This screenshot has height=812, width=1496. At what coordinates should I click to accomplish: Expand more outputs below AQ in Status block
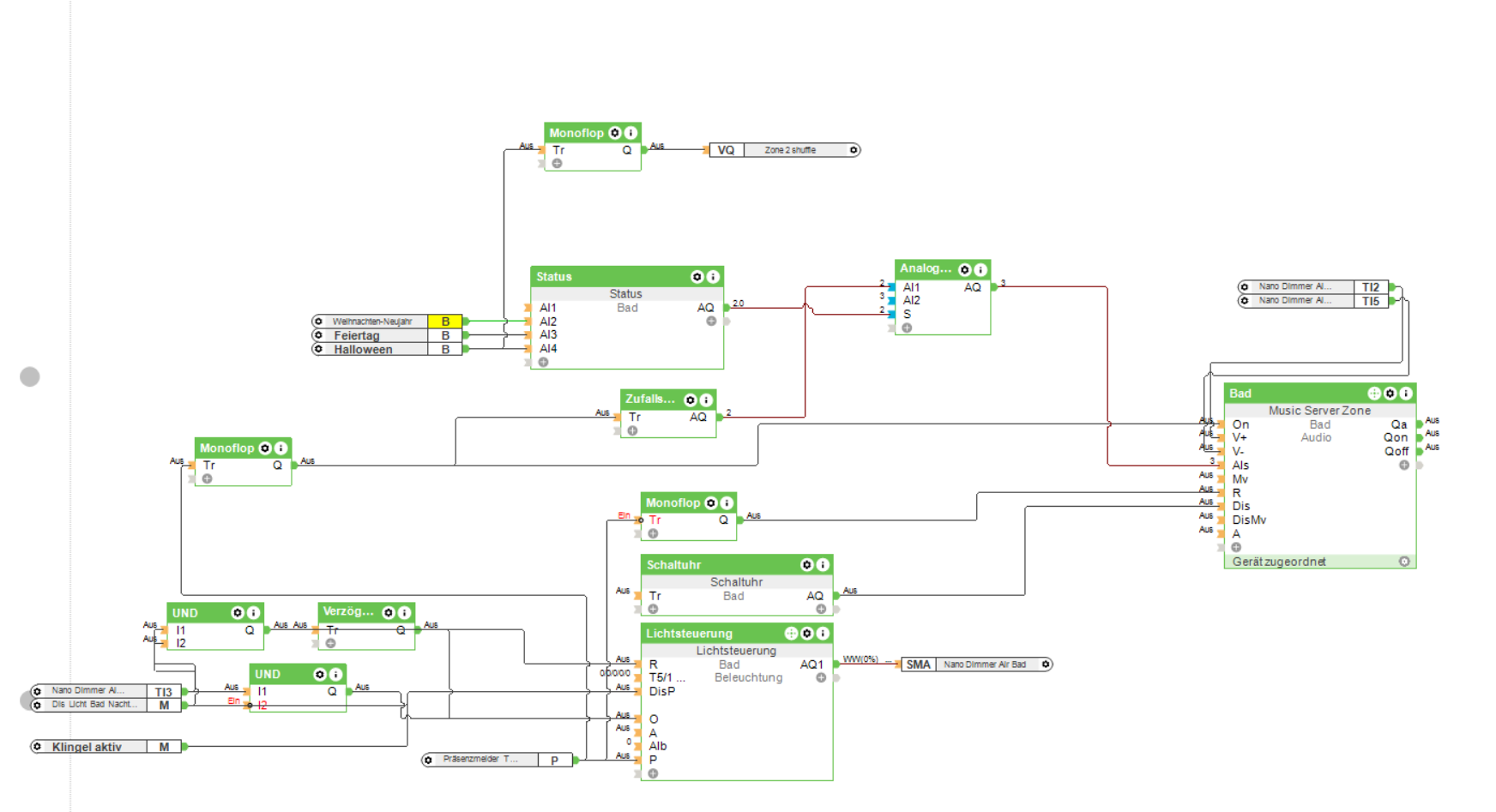[x=711, y=322]
